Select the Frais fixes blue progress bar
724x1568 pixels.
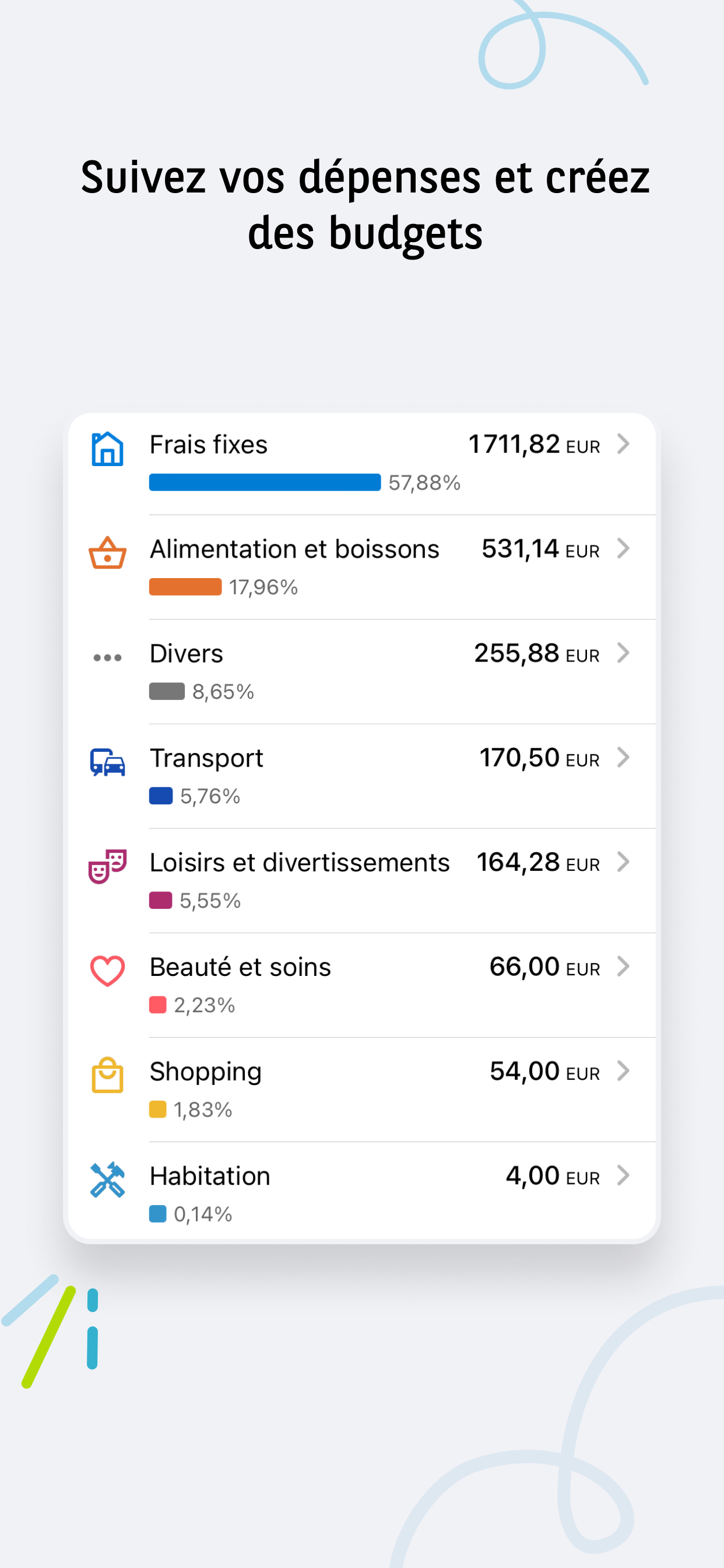265,482
